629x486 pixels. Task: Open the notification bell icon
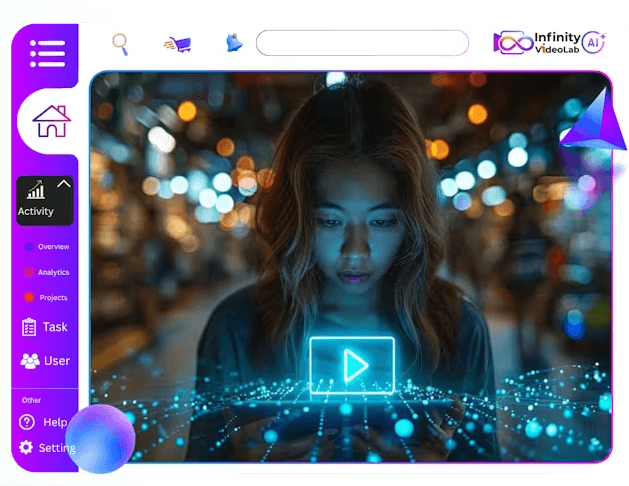click(x=234, y=43)
